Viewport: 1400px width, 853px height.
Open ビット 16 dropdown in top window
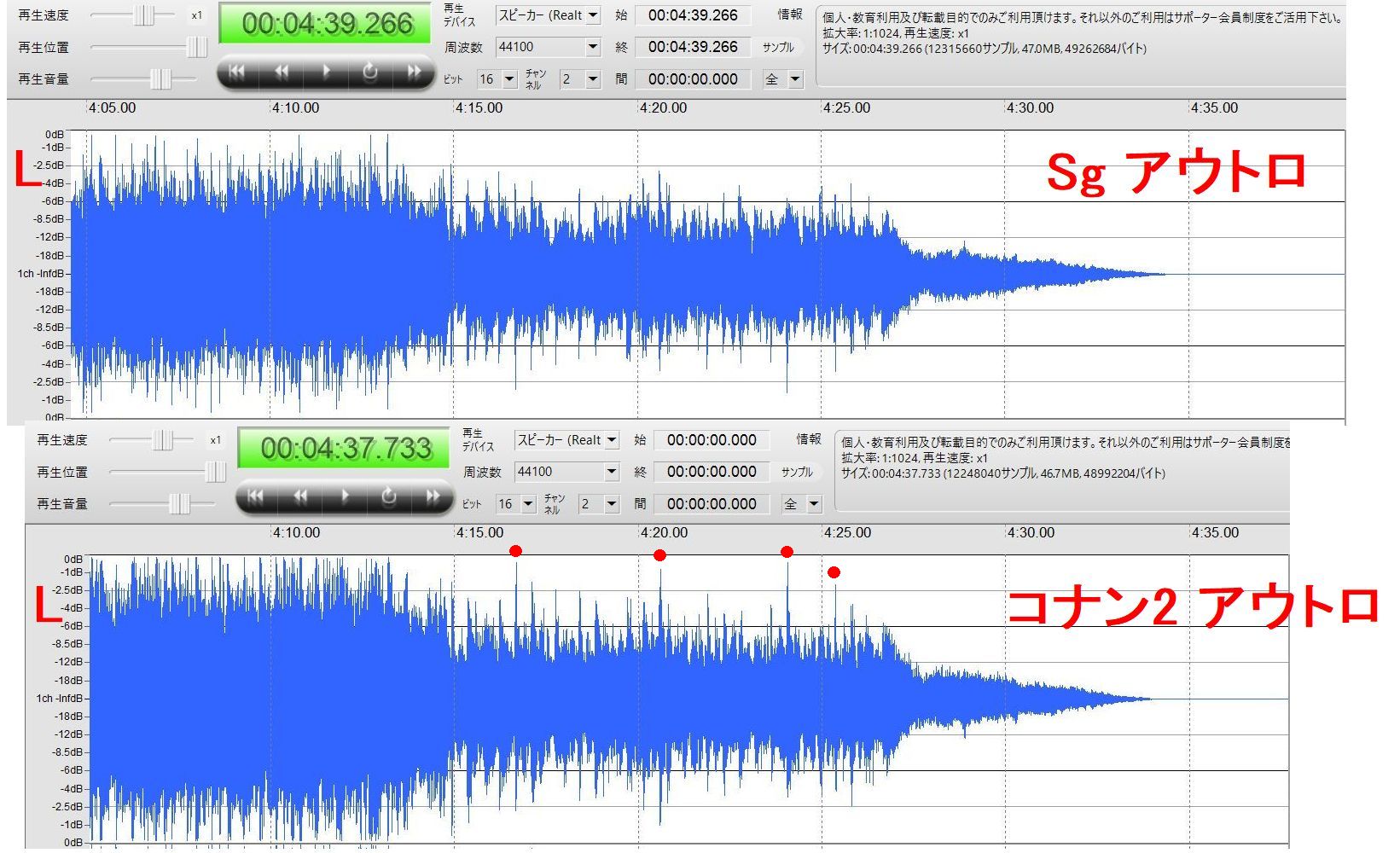(x=497, y=78)
